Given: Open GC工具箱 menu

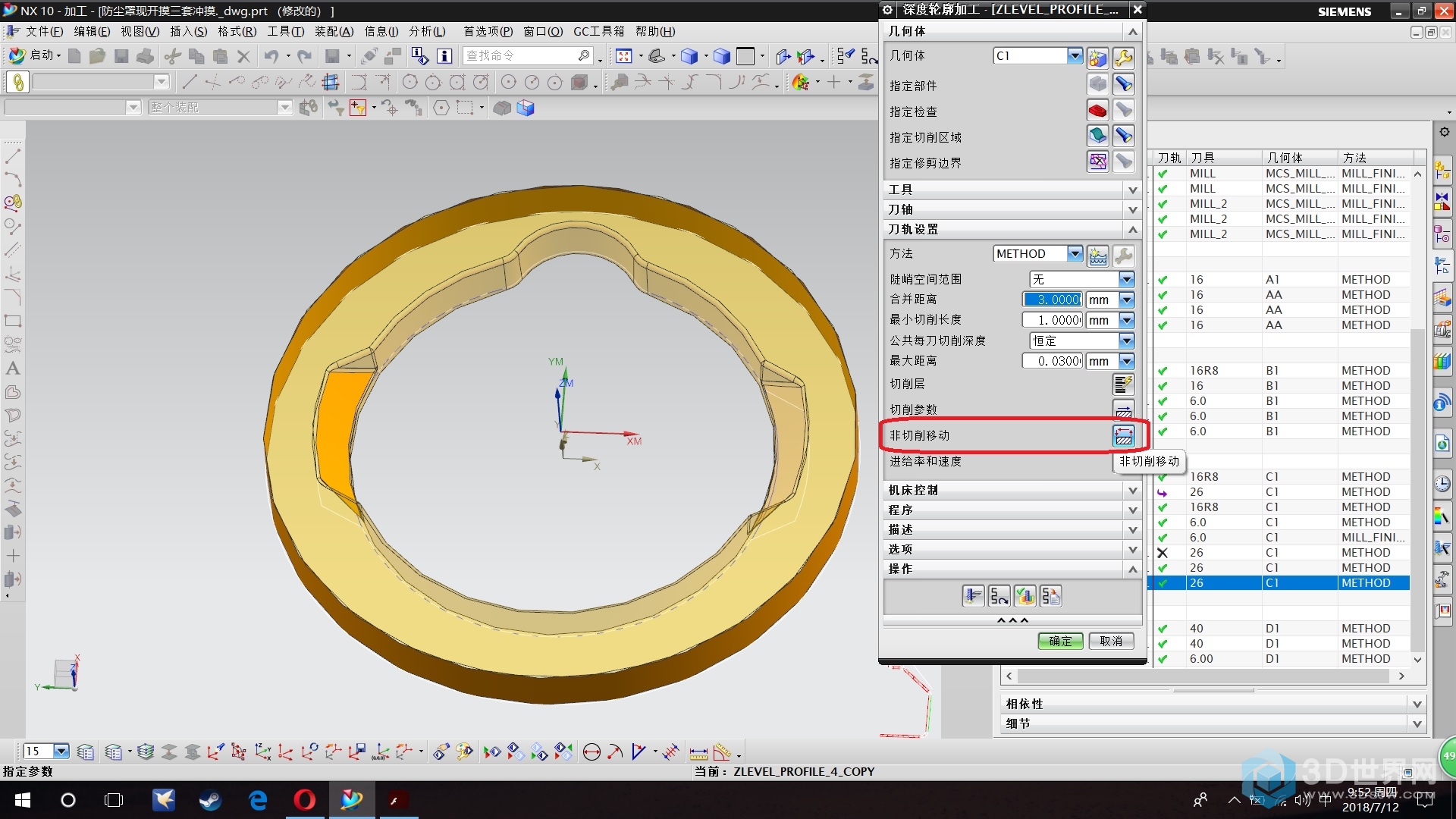Looking at the screenshot, I should pos(598,31).
